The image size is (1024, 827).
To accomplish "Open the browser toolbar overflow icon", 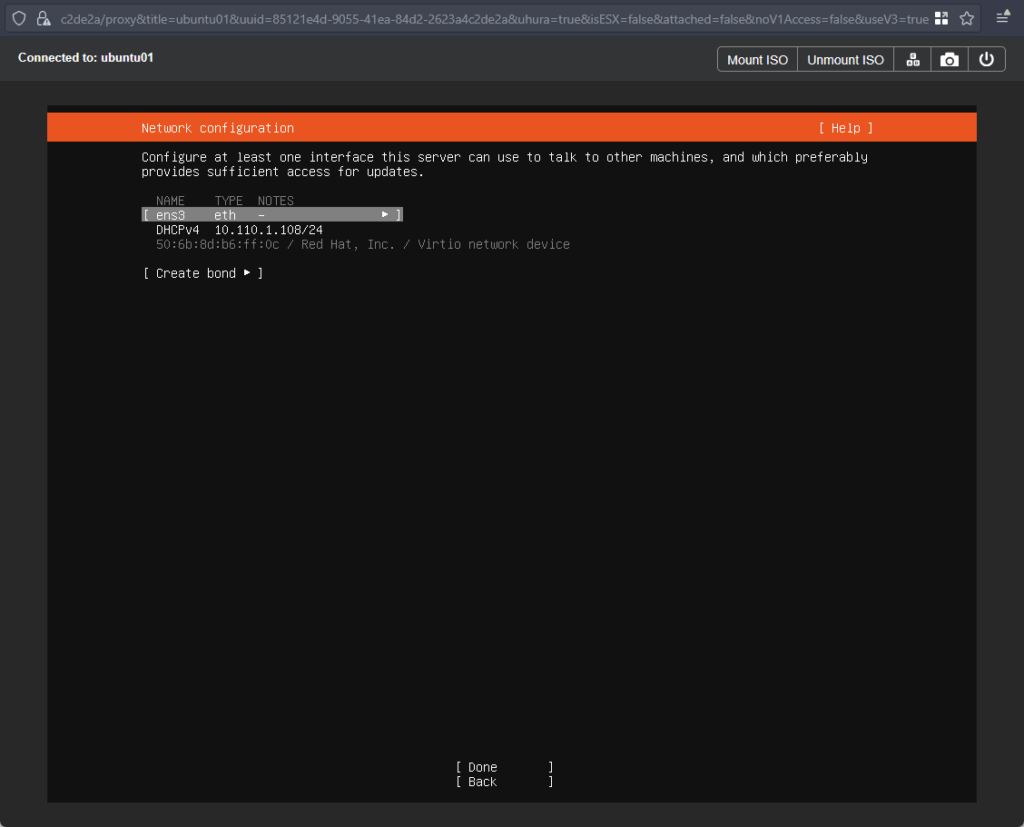I will click(1003, 18).
